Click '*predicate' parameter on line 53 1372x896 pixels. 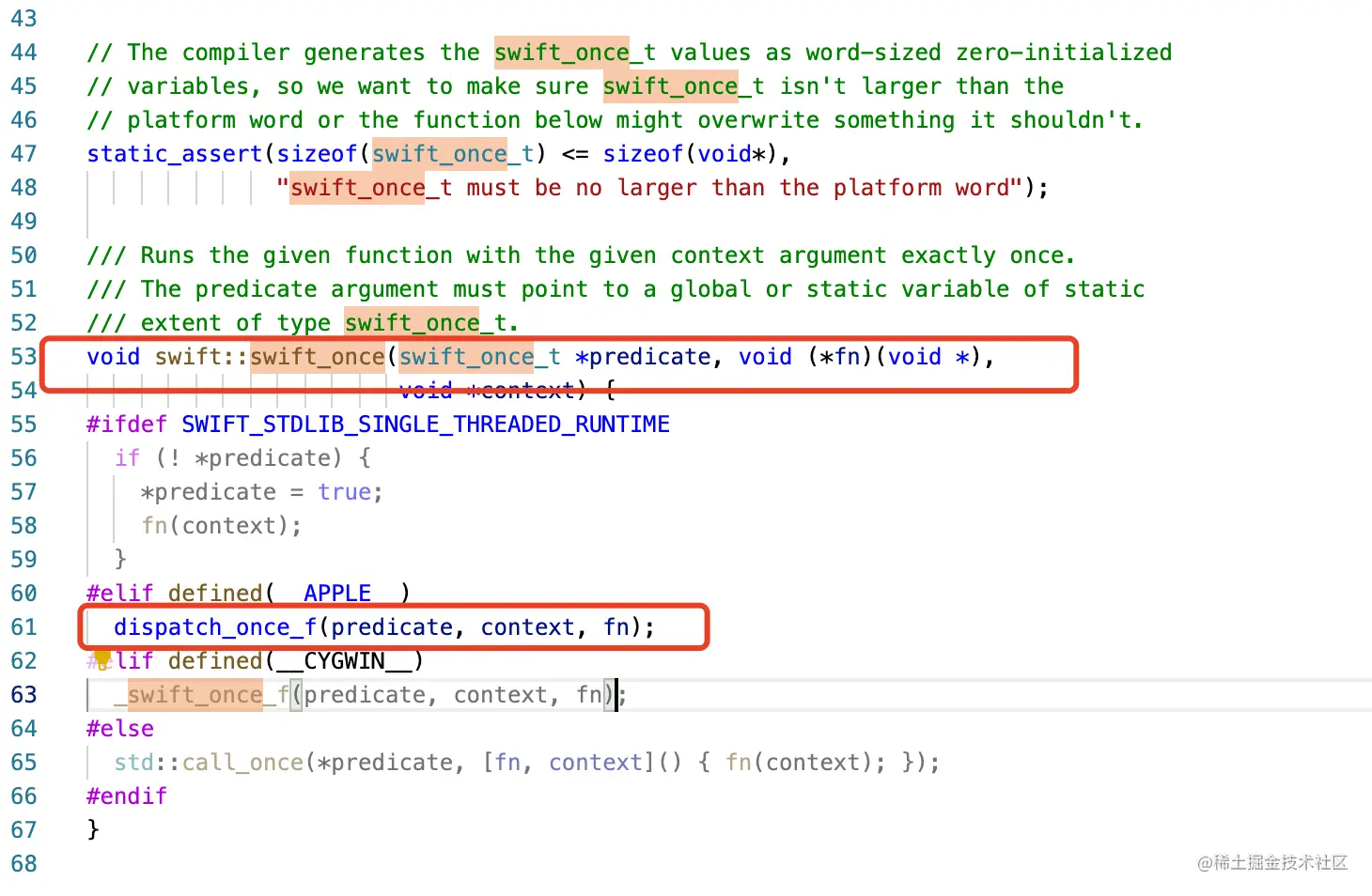click(x=643, y=357)
